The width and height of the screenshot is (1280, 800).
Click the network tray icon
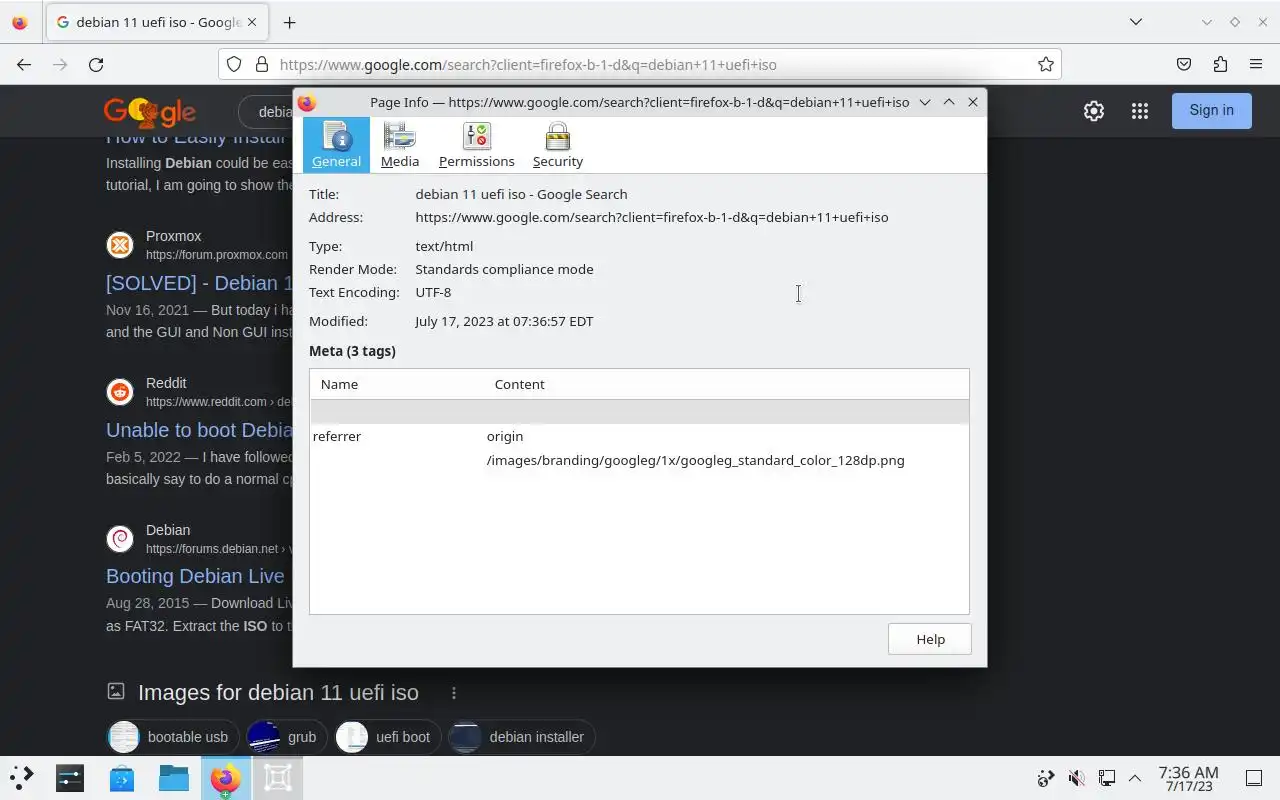(x=1107, y=778)
